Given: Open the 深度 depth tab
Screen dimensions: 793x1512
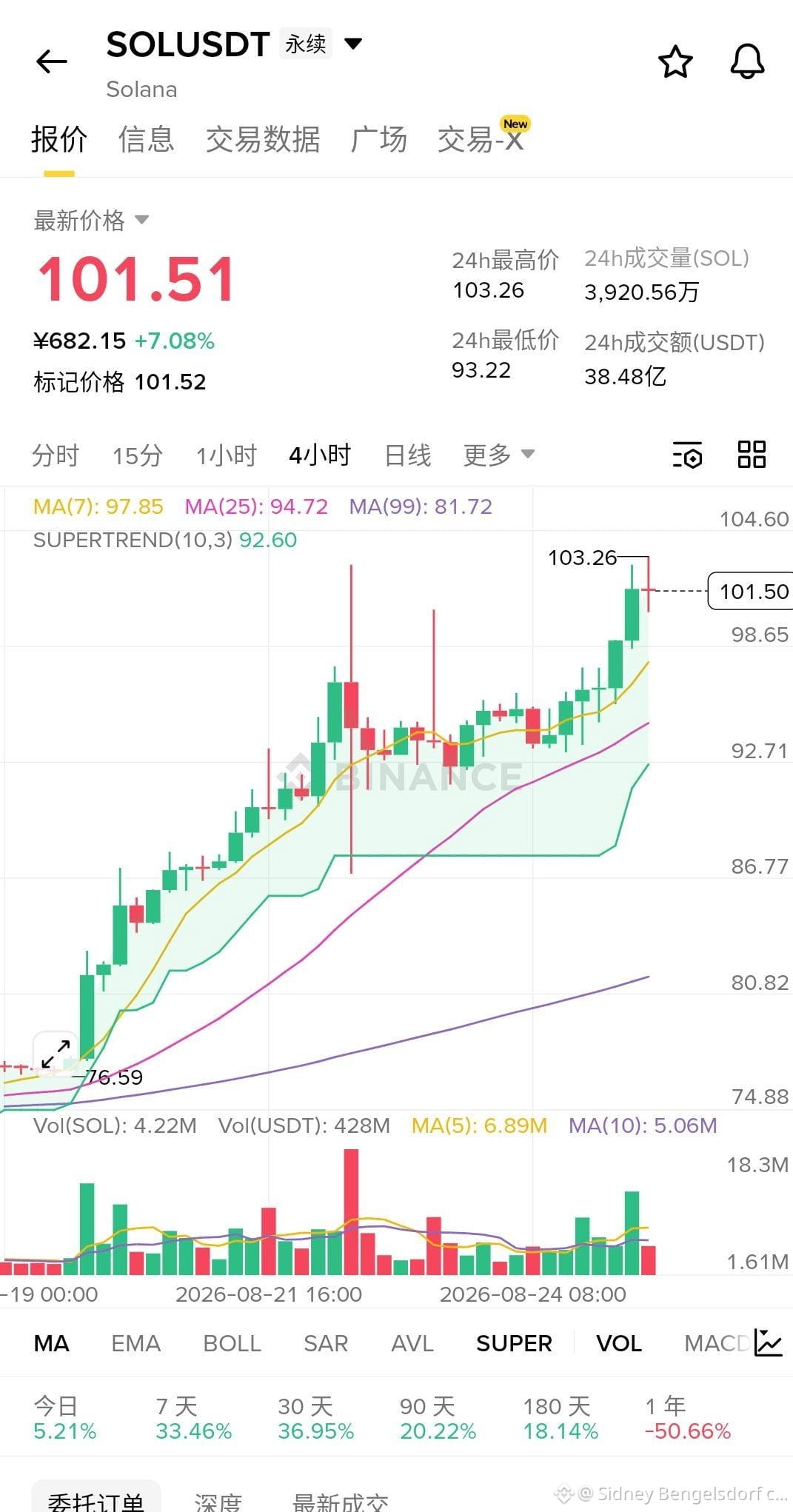Looking at the screenshot, I should [218, 1502].
